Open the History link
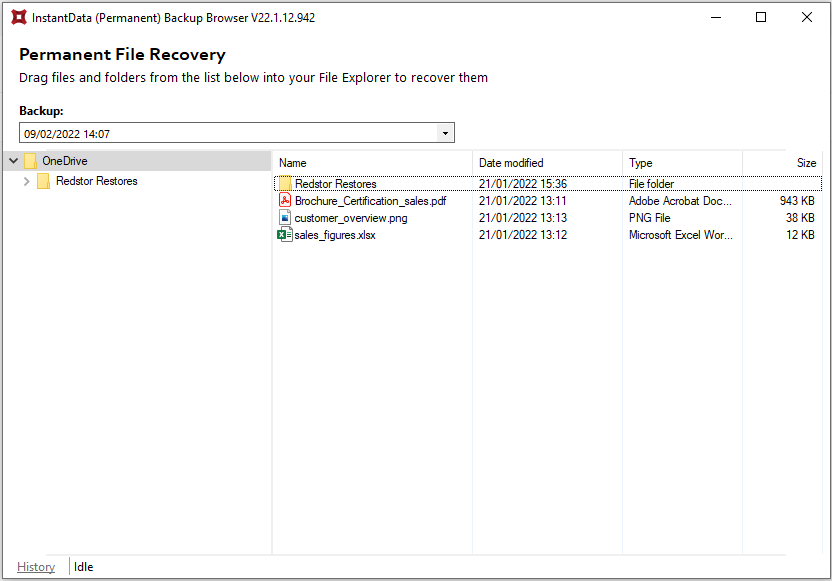Image resolution: width=832 pixels, height=581 pixels. 36,567
